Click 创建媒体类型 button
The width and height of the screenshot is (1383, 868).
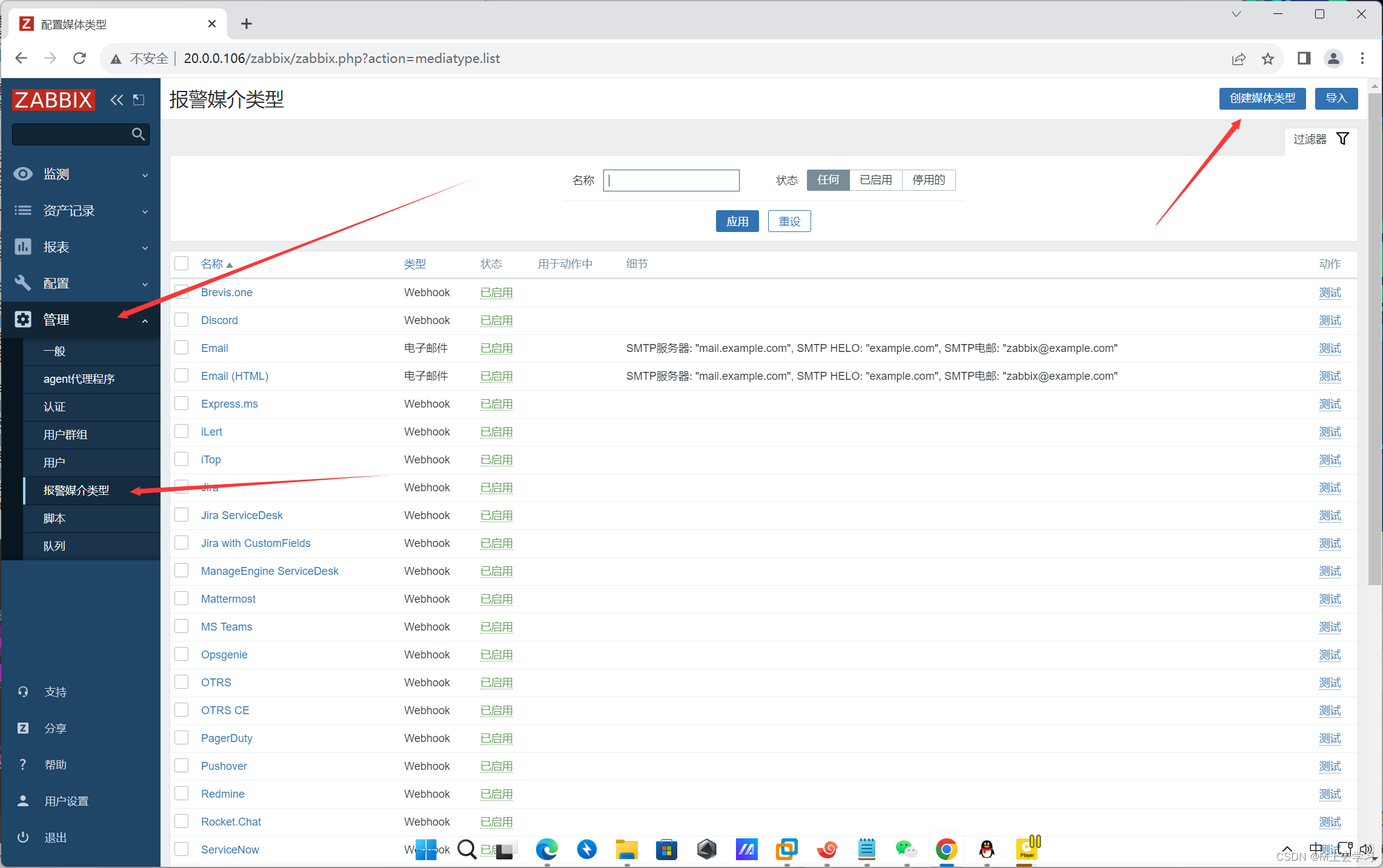click(1262, 98)
